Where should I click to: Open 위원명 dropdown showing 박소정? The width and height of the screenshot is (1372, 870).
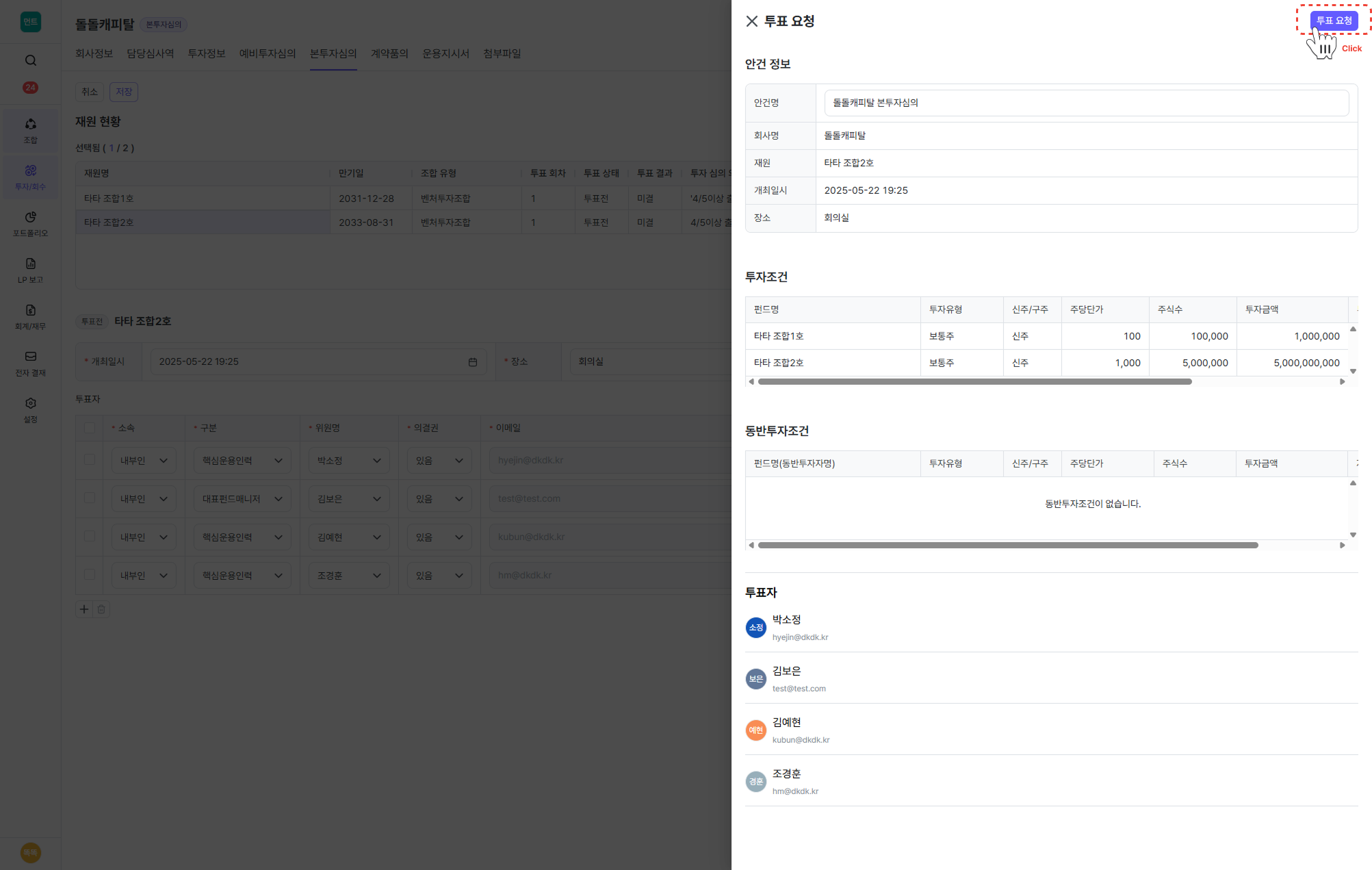coord(349,461)
